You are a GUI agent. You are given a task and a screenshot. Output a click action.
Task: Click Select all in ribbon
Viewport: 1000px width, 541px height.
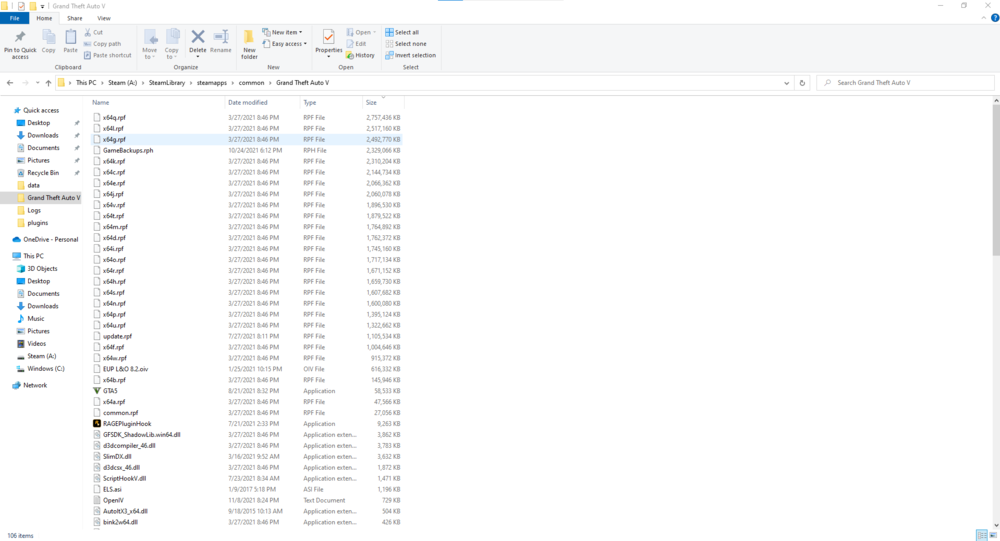pos(402,32)
